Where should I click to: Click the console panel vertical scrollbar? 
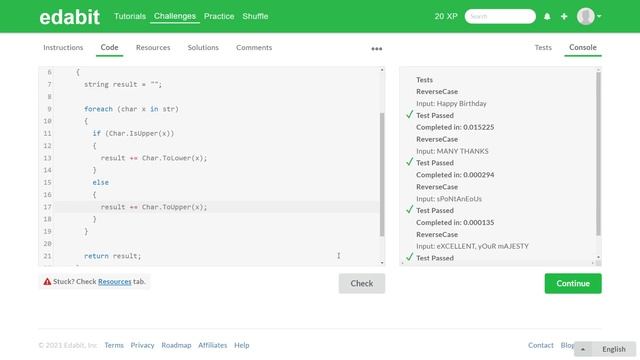[x=598, y=154]
